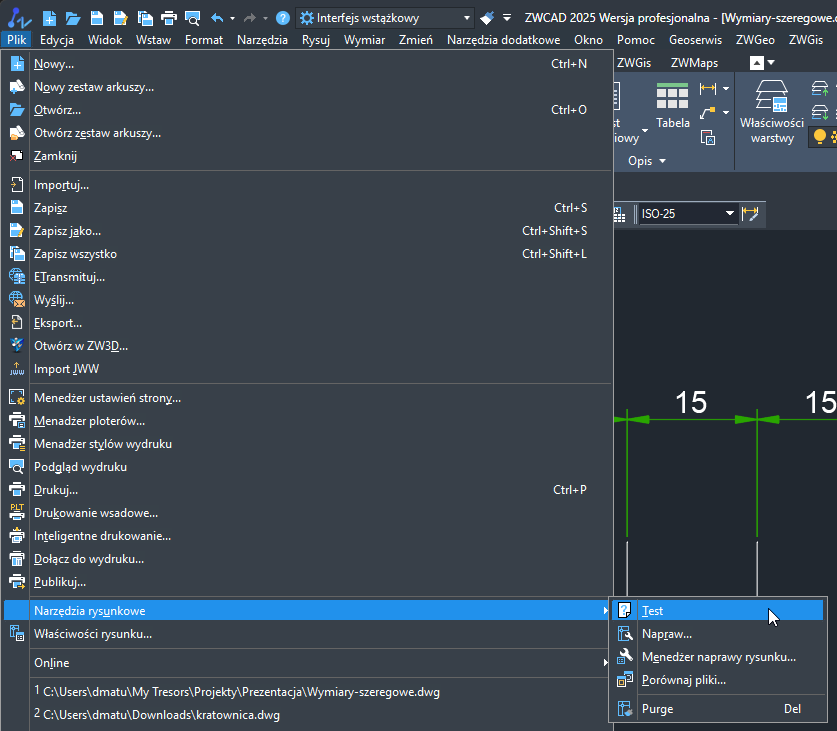837x731 pixels.
Task: Click the multileader icon in Opis panel
Action: (709, 113)
